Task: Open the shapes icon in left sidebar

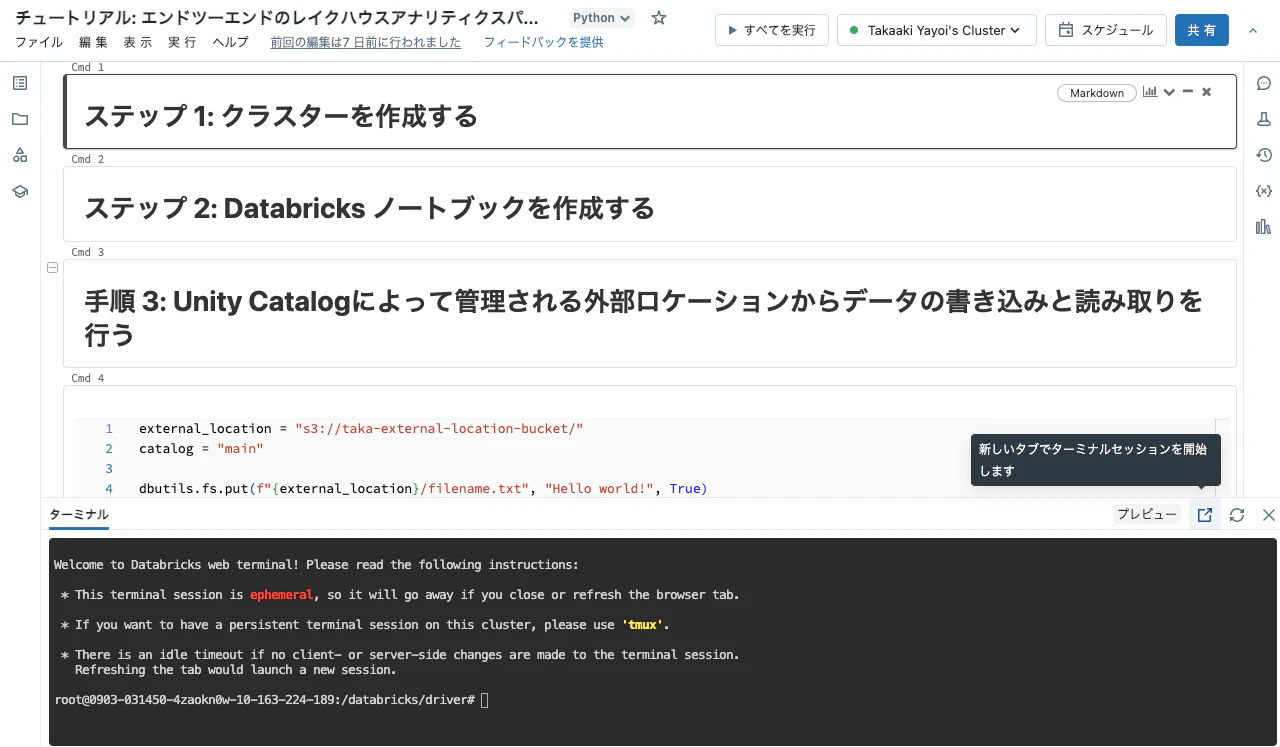Action: (x=20, y=155)
